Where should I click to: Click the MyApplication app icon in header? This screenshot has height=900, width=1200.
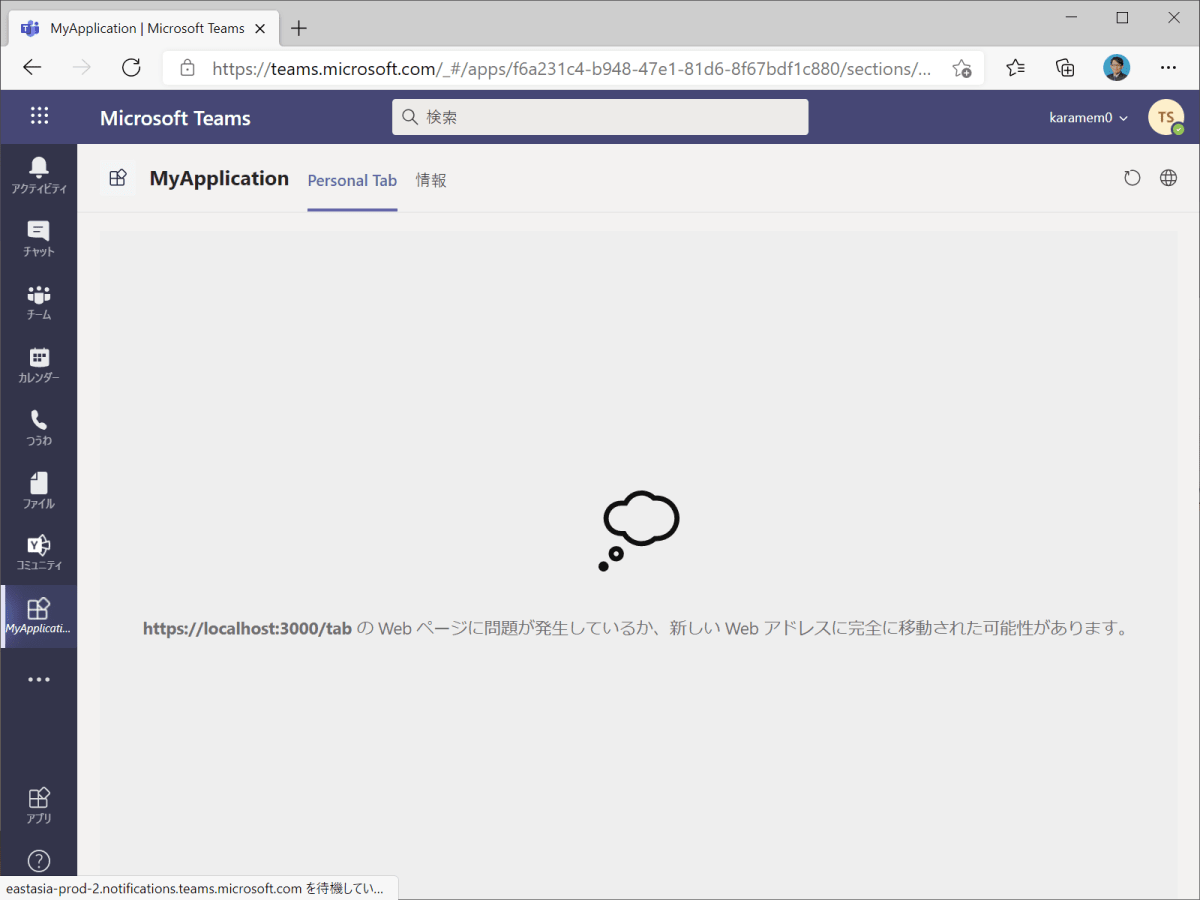118,178
